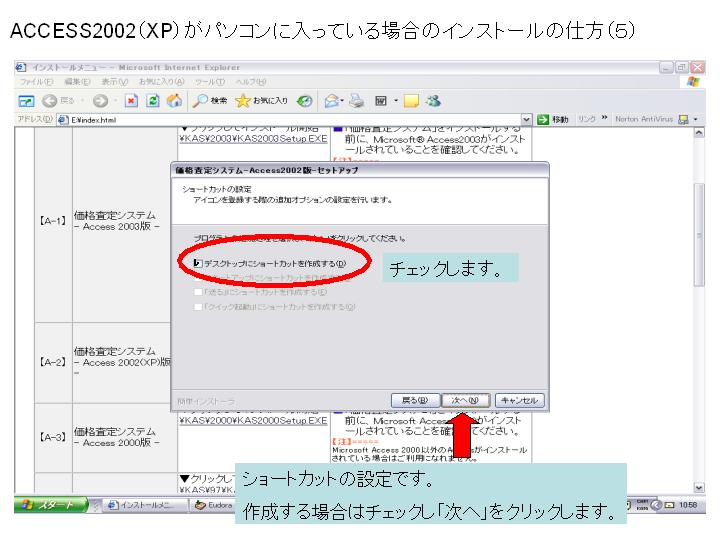Click the Stop page loading icon
The height and width of the screenshot is (540, 720).
131,101
